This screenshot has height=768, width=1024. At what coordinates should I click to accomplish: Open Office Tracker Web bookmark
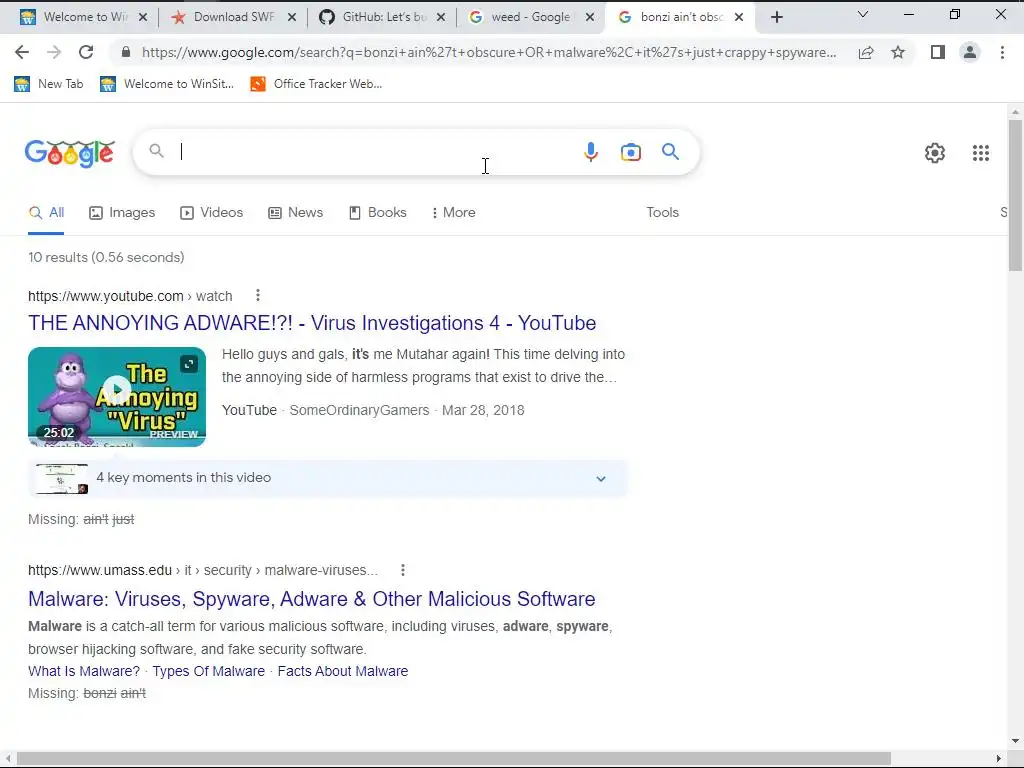pos(316,84)
